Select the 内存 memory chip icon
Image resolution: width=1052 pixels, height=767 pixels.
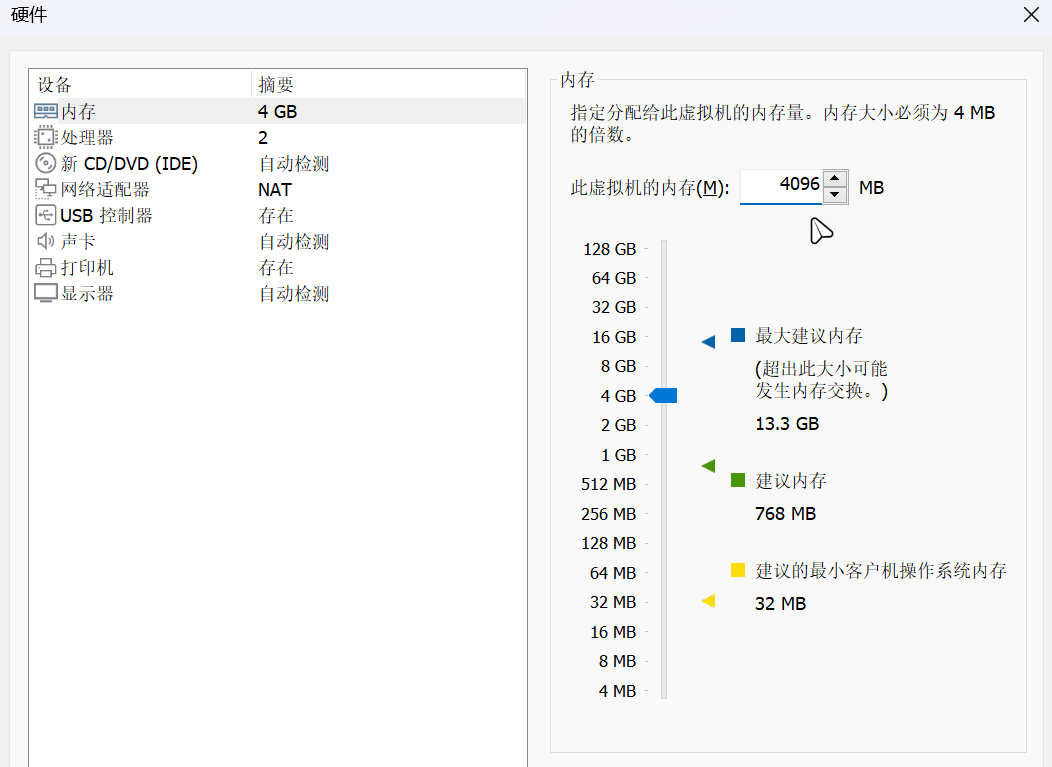[x=46, y=111]
